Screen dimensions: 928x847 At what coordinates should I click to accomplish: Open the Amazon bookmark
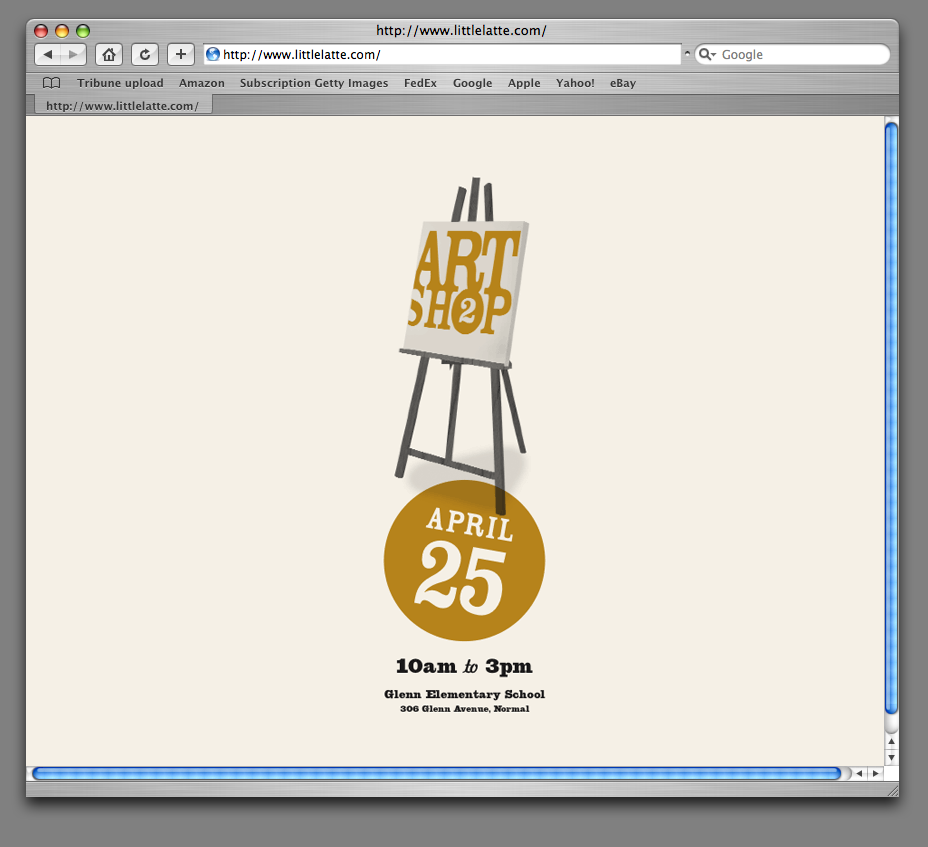point(202,83)
